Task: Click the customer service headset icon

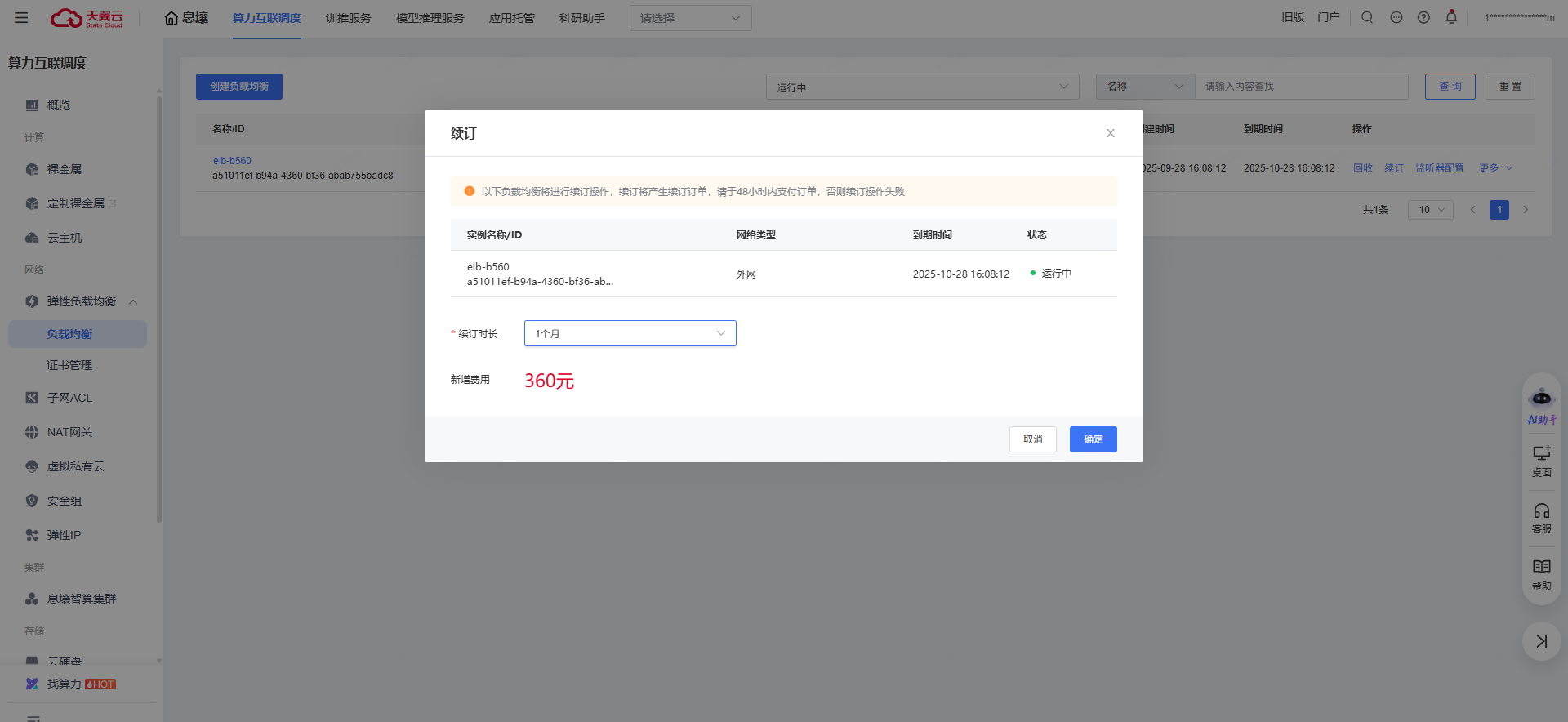Action: [1541, 518]
